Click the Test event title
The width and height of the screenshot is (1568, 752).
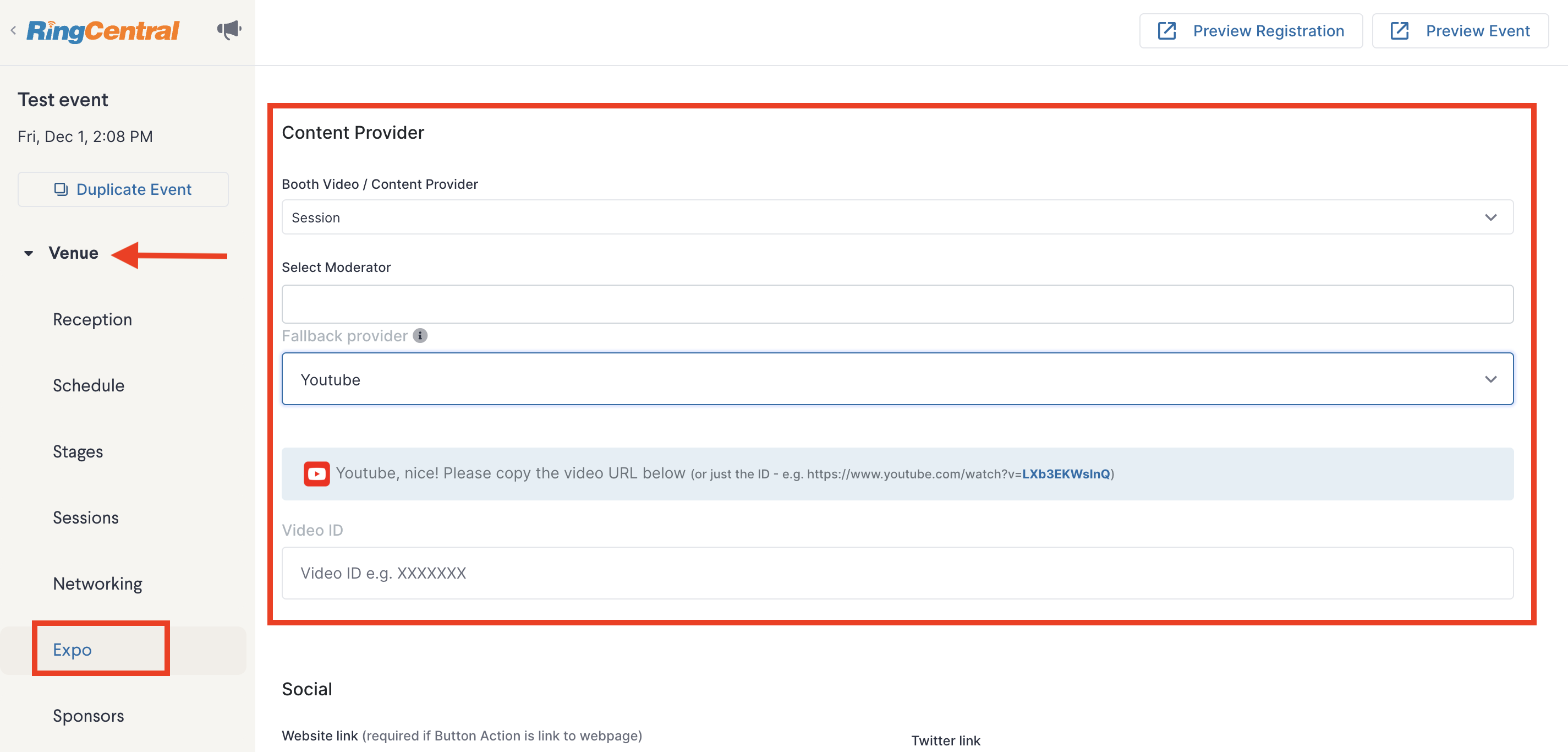click(63, 99)
